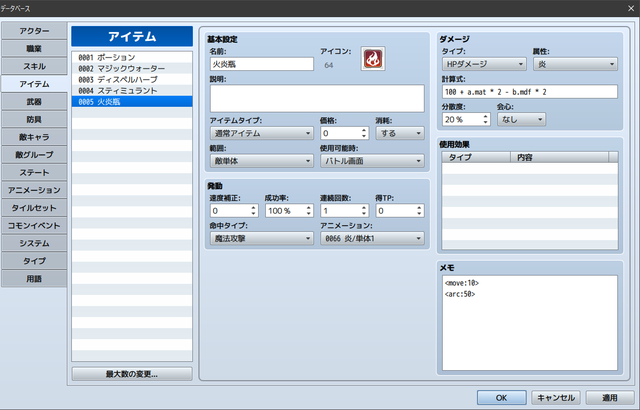Open the タイプ tab

tap(34, 261)
